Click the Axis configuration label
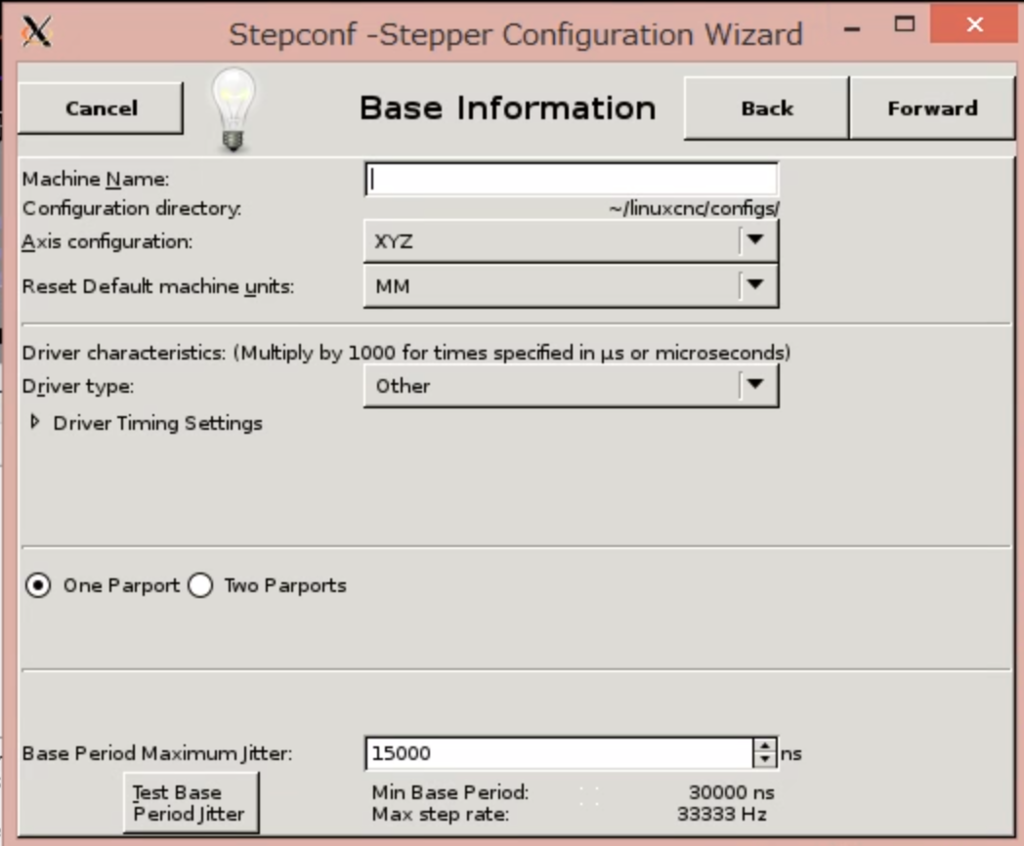 107,242
